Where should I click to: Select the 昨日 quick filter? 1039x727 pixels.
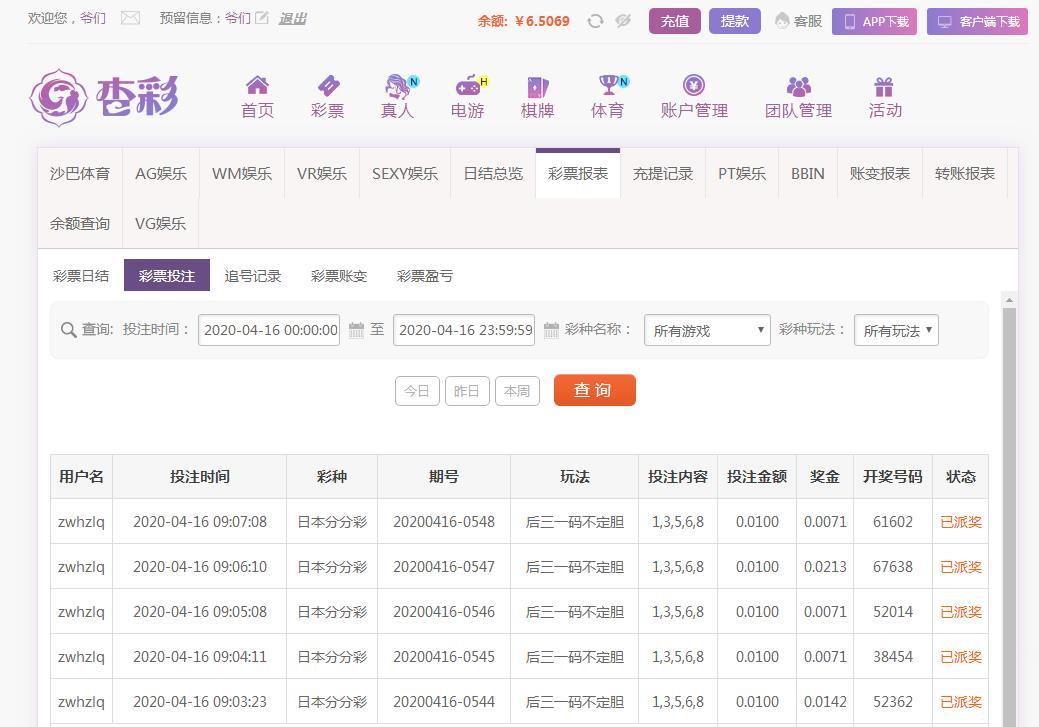tap(466, 391)
